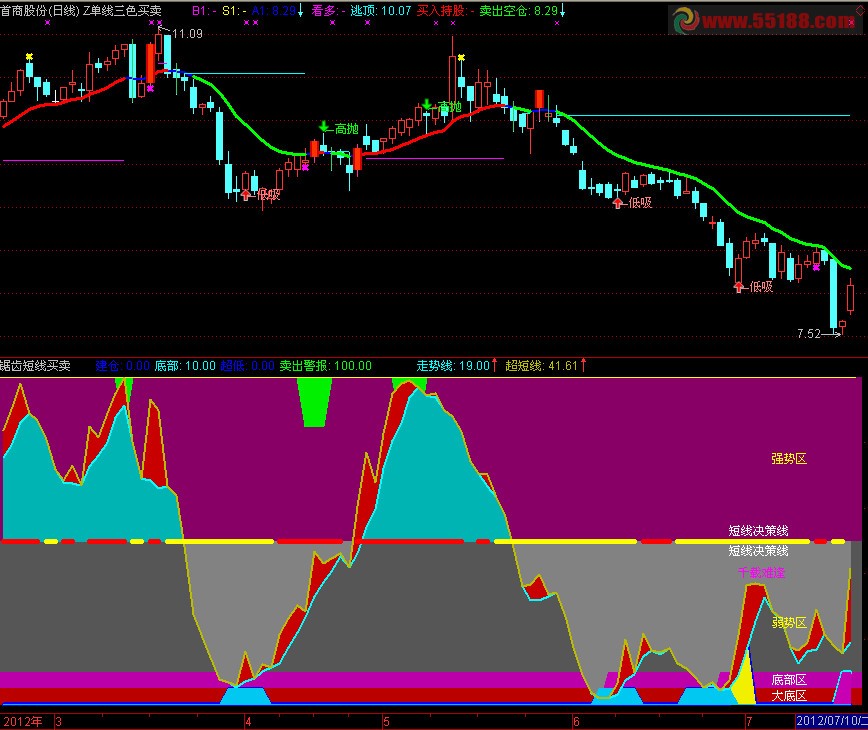Click the red diamond icon in the chart's top-right corner
The height and width of the screenshot is (730, 868).
(x=860, y=11)
